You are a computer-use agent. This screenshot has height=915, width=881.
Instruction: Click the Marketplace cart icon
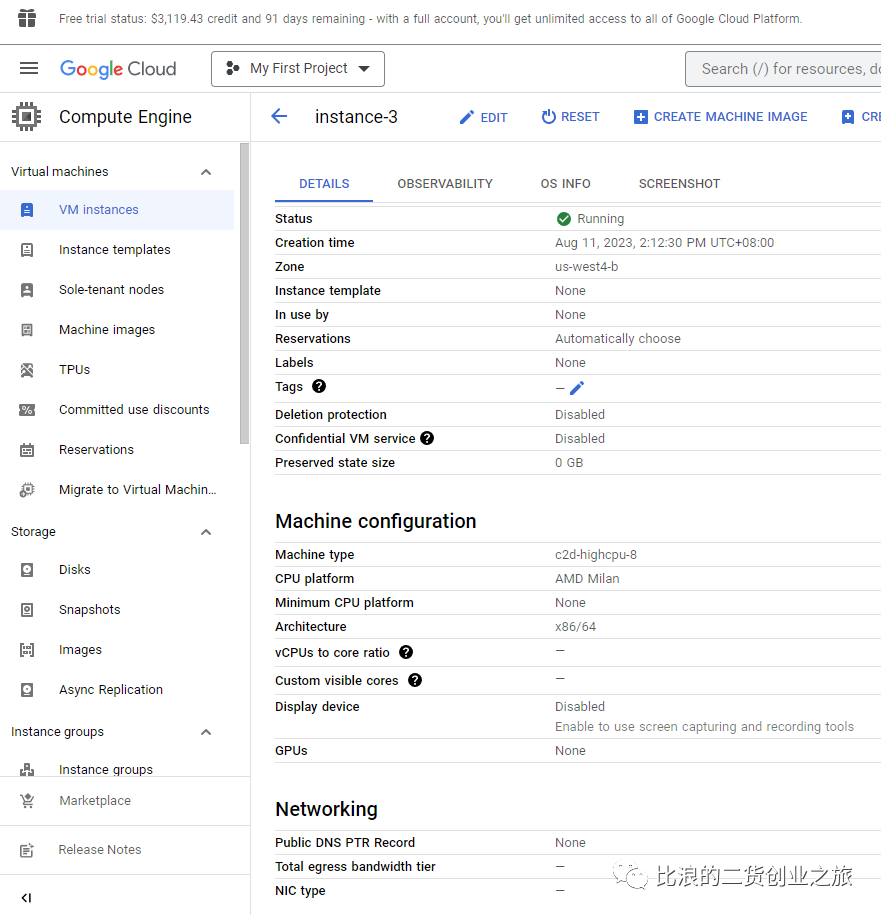[x=27, y=801]
